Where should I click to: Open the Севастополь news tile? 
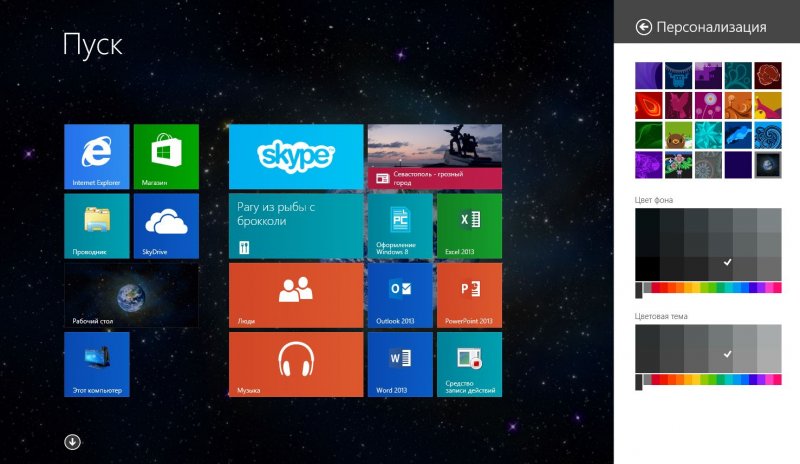435,157
